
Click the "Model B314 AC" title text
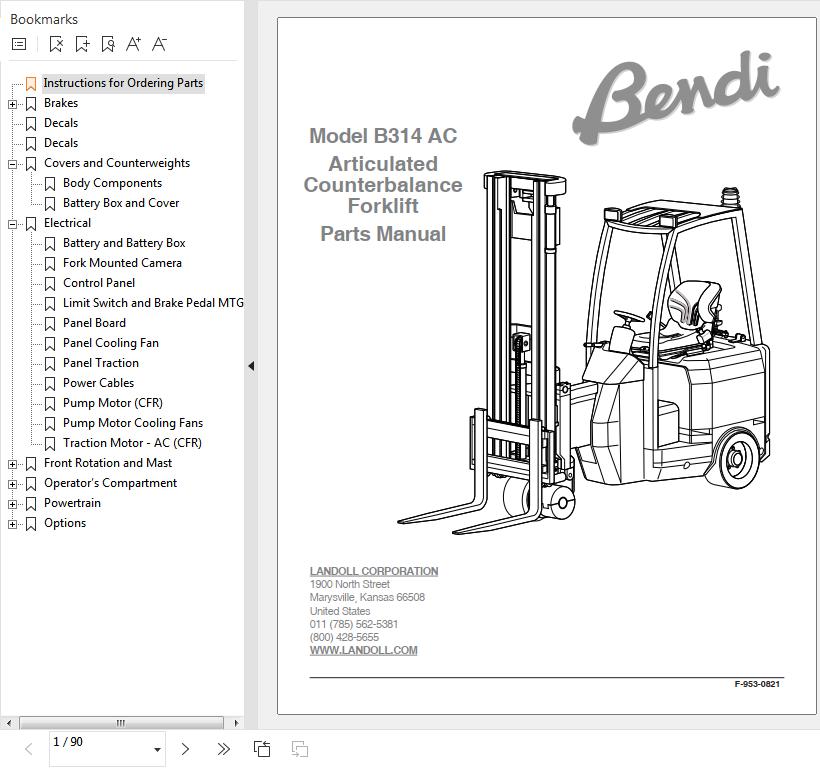click(x=383, y=136)
